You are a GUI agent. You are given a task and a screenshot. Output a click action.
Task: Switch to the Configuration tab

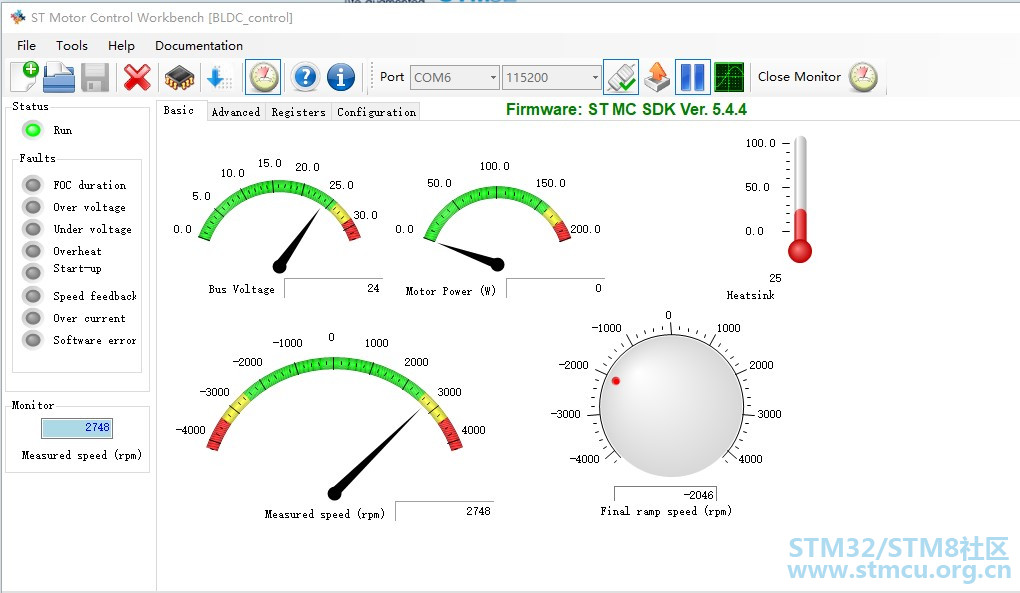377,112
